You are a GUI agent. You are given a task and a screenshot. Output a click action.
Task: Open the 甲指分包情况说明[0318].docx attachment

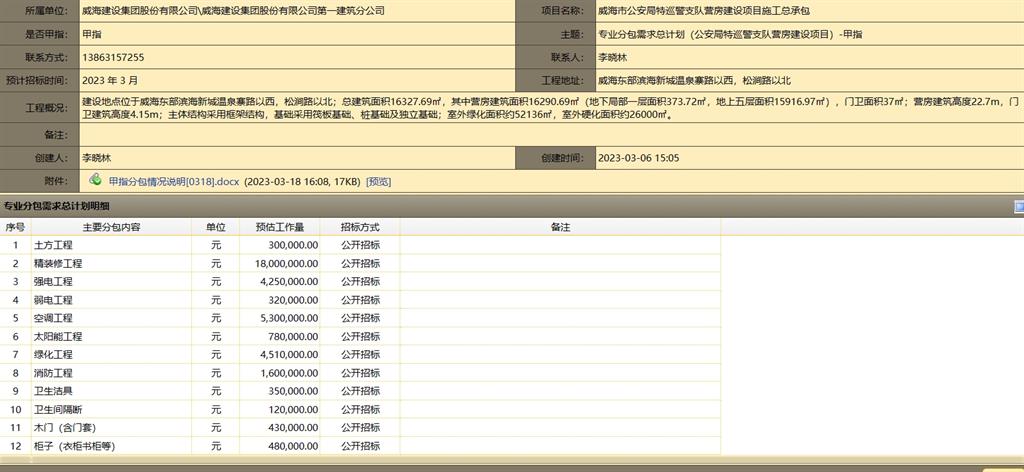(x=174, y=181)
